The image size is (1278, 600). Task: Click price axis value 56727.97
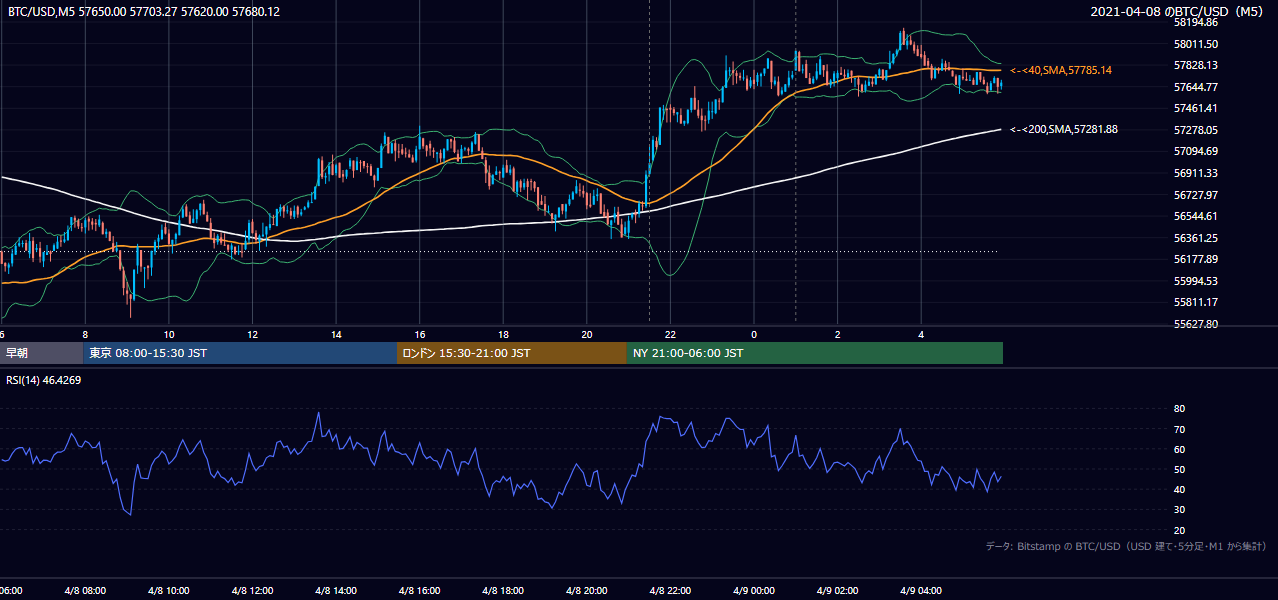coord(1196,194)
